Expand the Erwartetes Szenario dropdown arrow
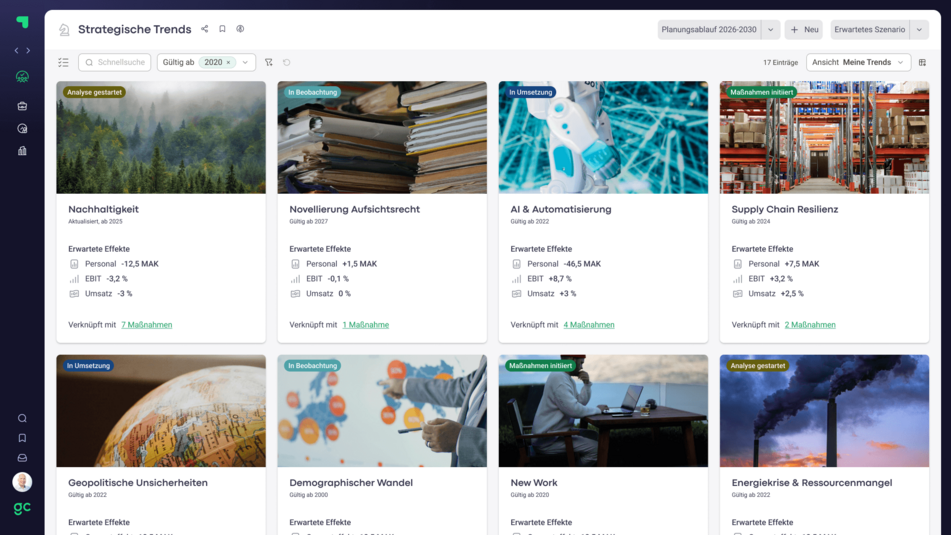951x535 pixels. [x=919, y=30]
